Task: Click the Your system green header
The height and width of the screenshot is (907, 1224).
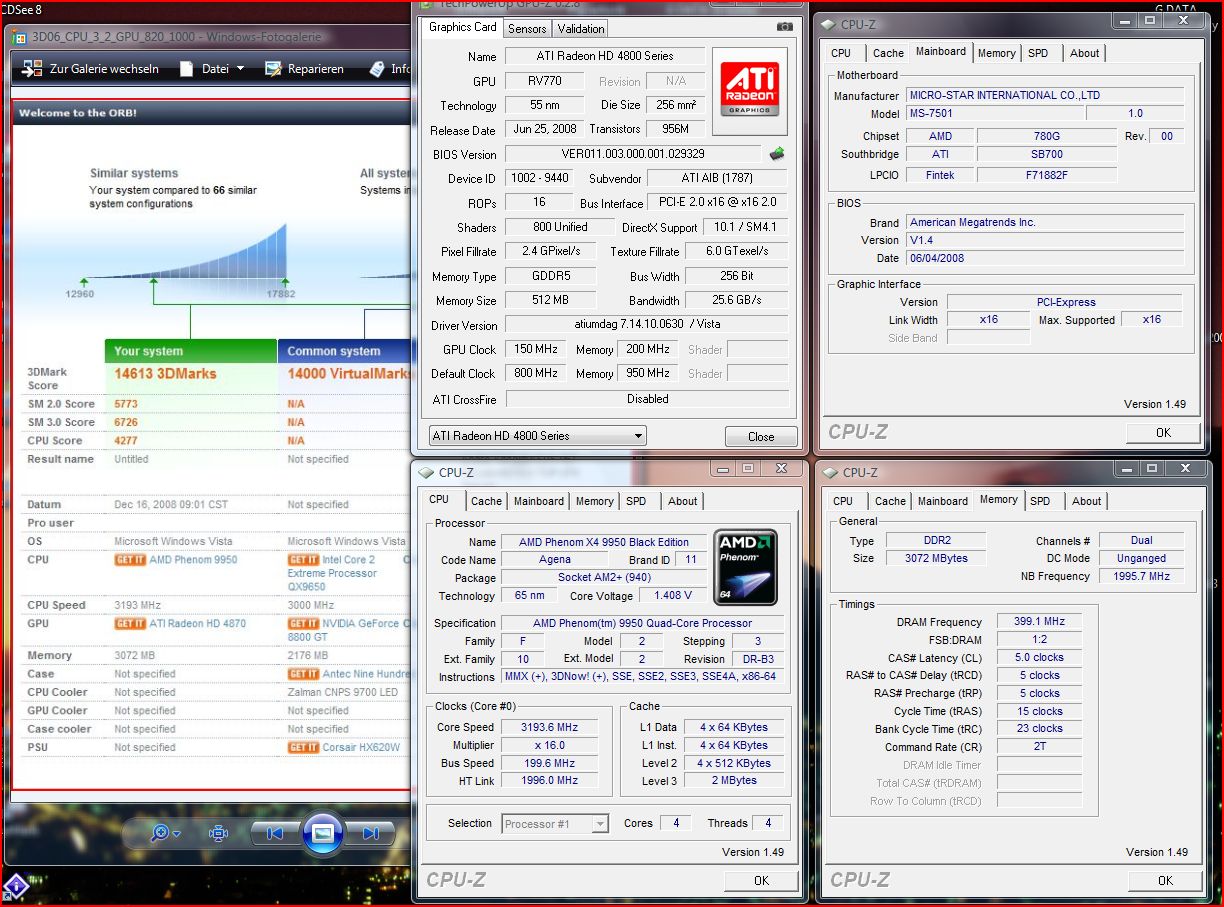Action: click(x=190, y=351)
